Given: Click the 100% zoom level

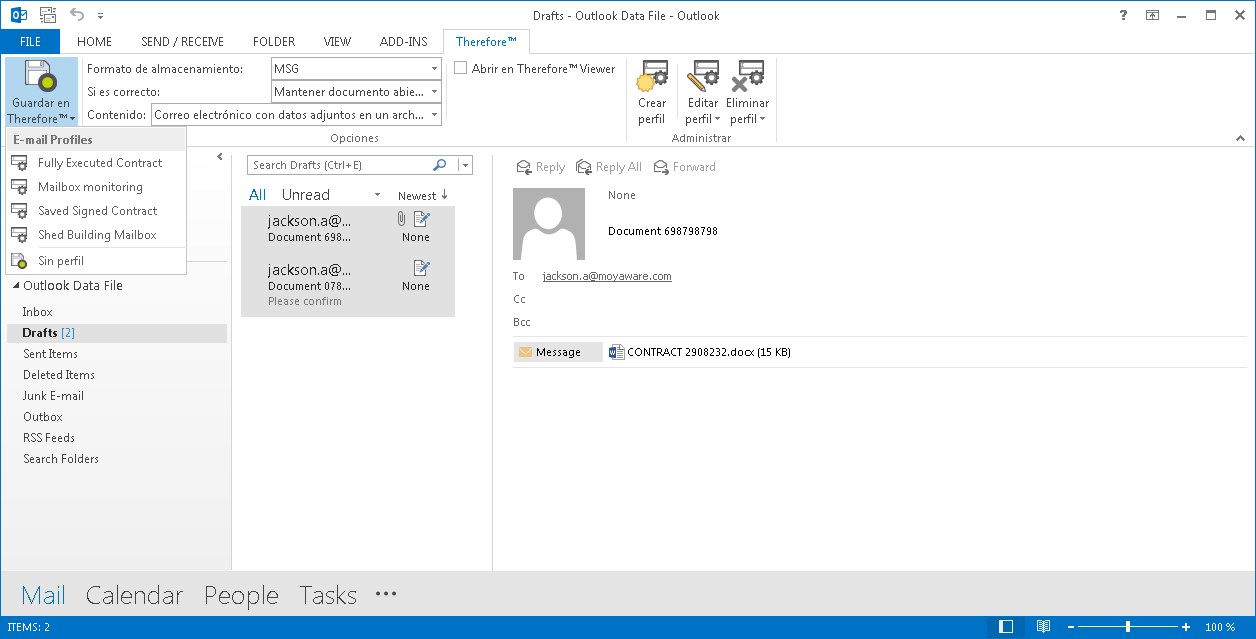Looking at the screenshot, I should 1220,627.
